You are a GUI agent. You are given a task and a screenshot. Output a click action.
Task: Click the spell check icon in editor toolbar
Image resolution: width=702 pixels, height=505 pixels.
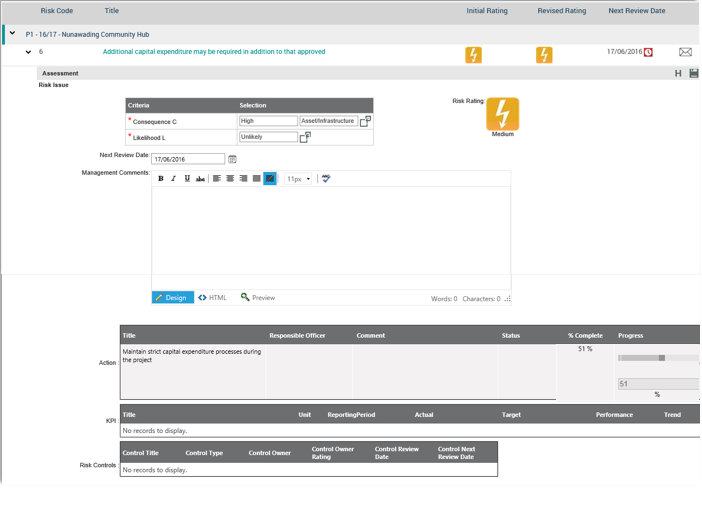326,179
